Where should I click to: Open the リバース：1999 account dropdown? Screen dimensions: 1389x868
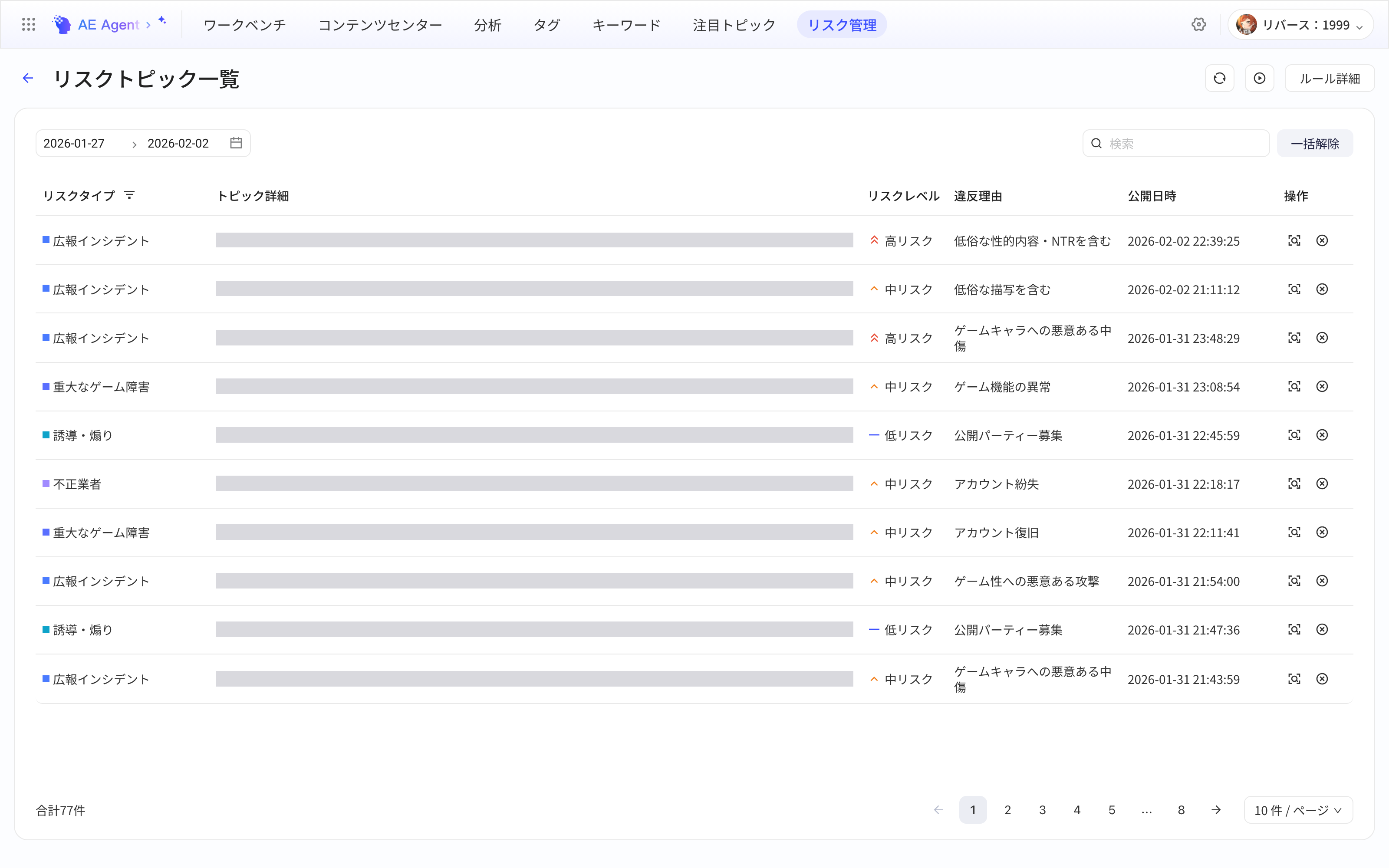point(1300,25)
